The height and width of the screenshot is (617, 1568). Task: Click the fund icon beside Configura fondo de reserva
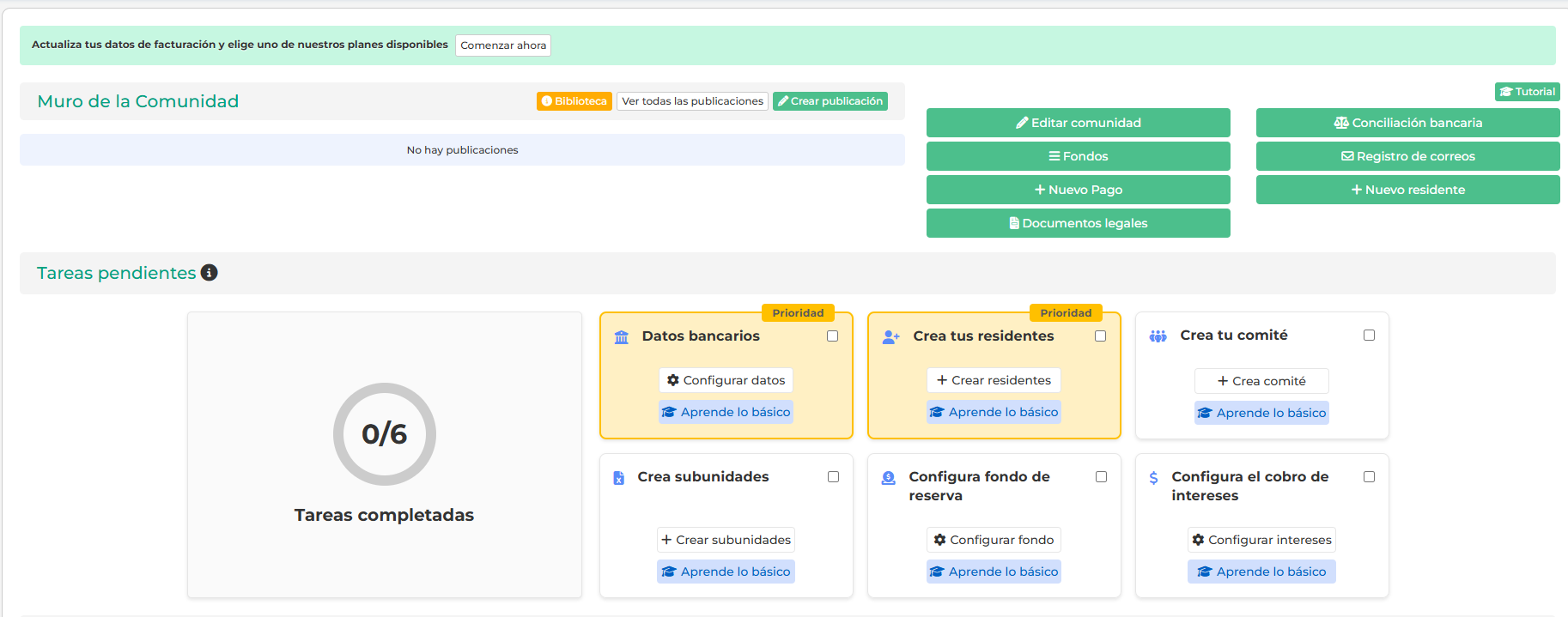click(x=888, y=478)
